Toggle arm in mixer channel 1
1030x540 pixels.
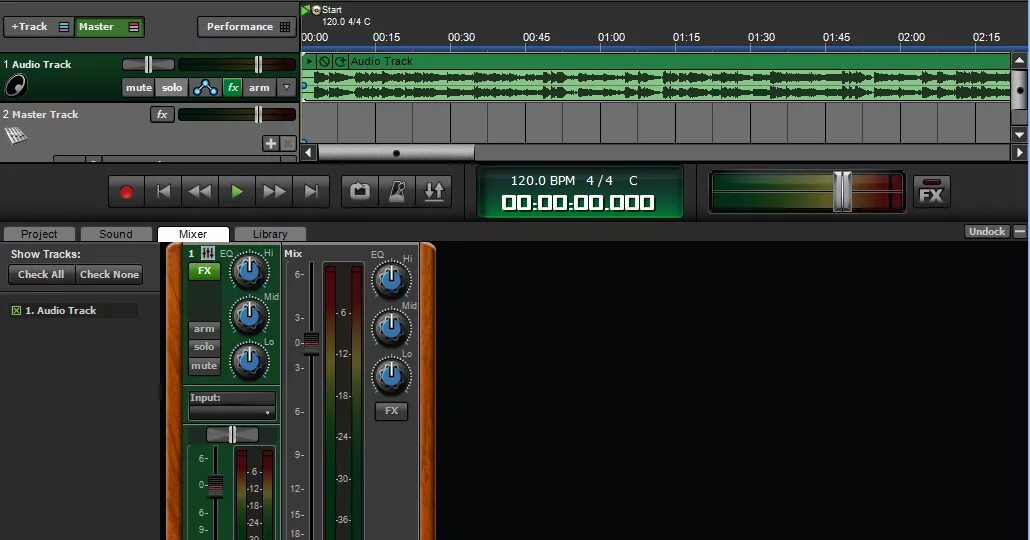coord(204,328)
